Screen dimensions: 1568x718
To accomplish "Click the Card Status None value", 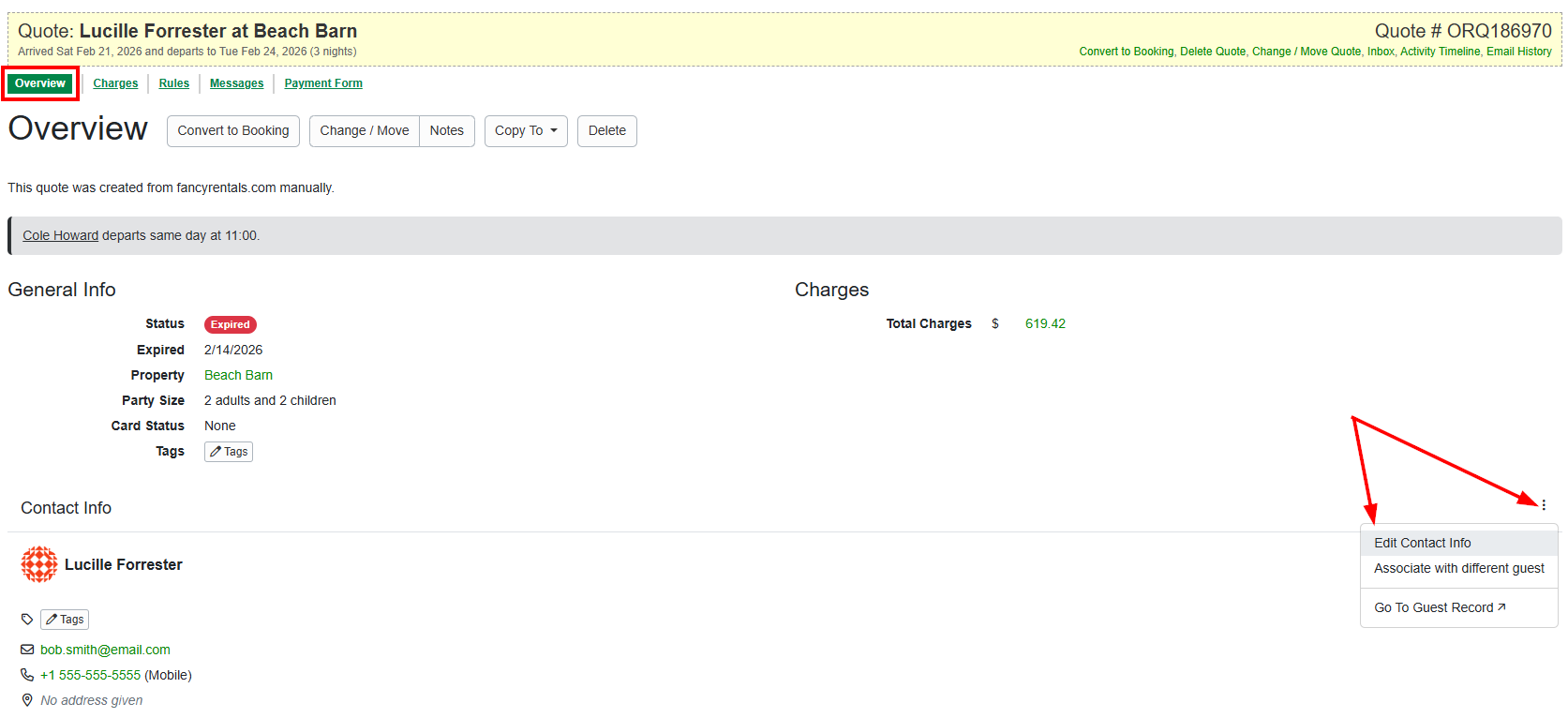I will [x=220, y=426].
